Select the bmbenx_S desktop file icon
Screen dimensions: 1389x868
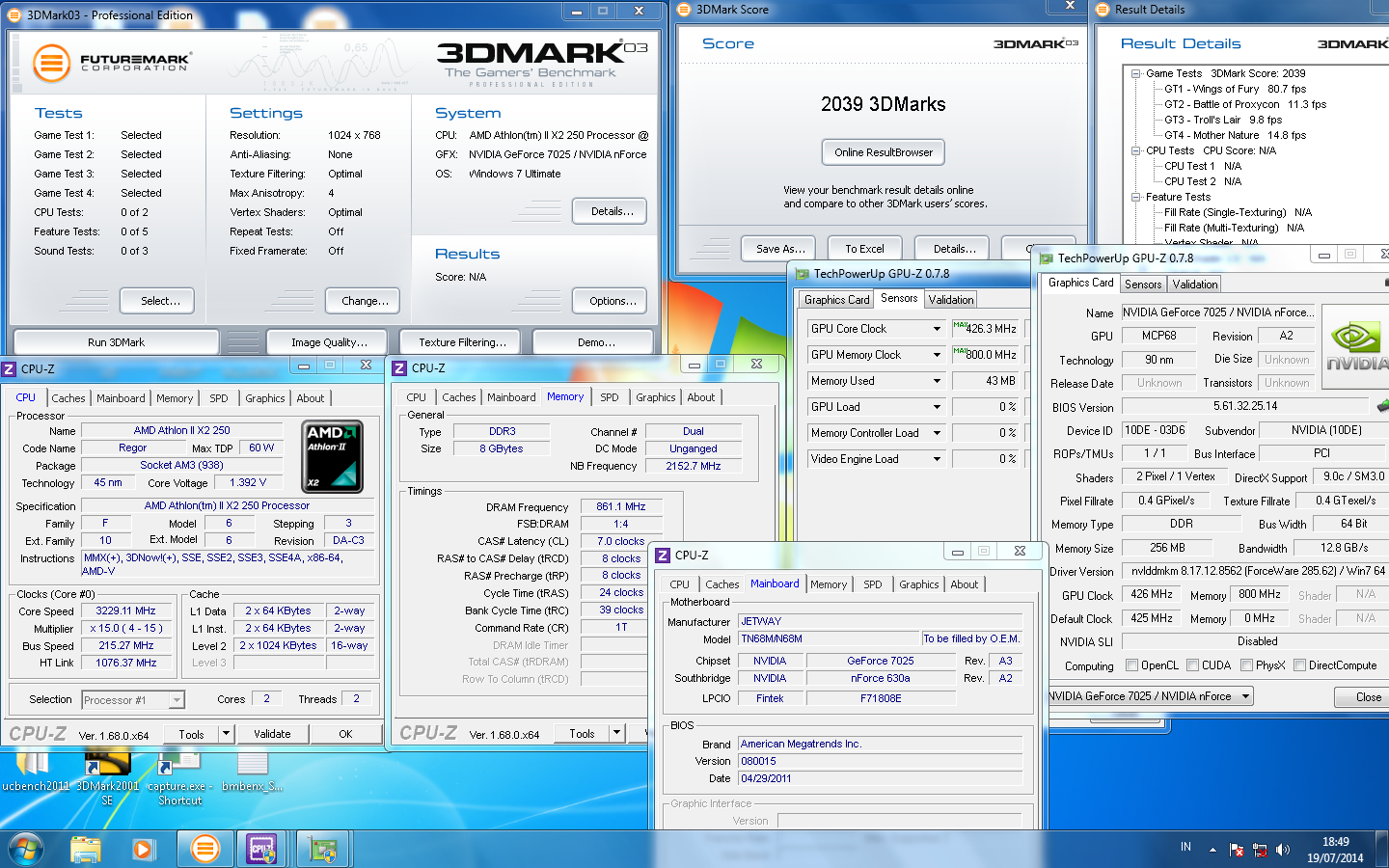(x=252, y=773)
